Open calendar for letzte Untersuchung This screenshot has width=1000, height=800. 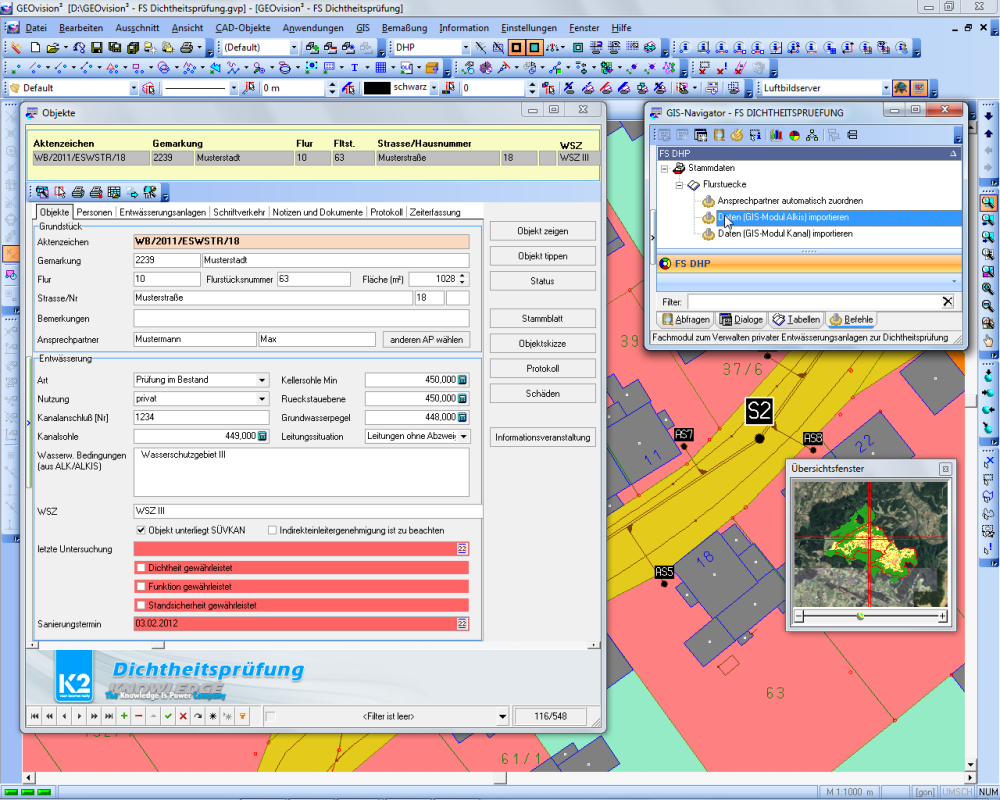pyautogui.click(x=462, y=549)
